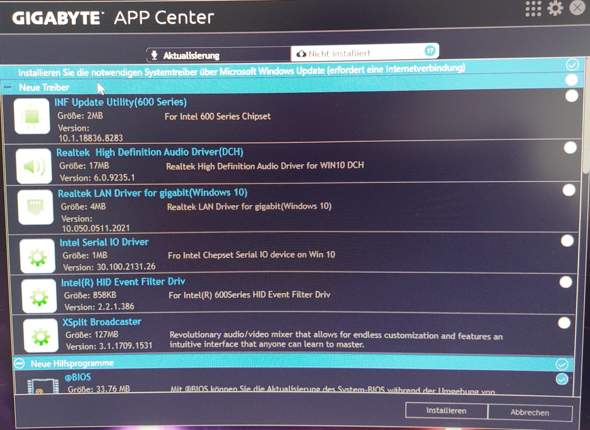The width and height of the screenshot is (590, 430).
Task: Switch to the Nicht installiert tab
Action: pyautogui.click(x=365, y=52)
